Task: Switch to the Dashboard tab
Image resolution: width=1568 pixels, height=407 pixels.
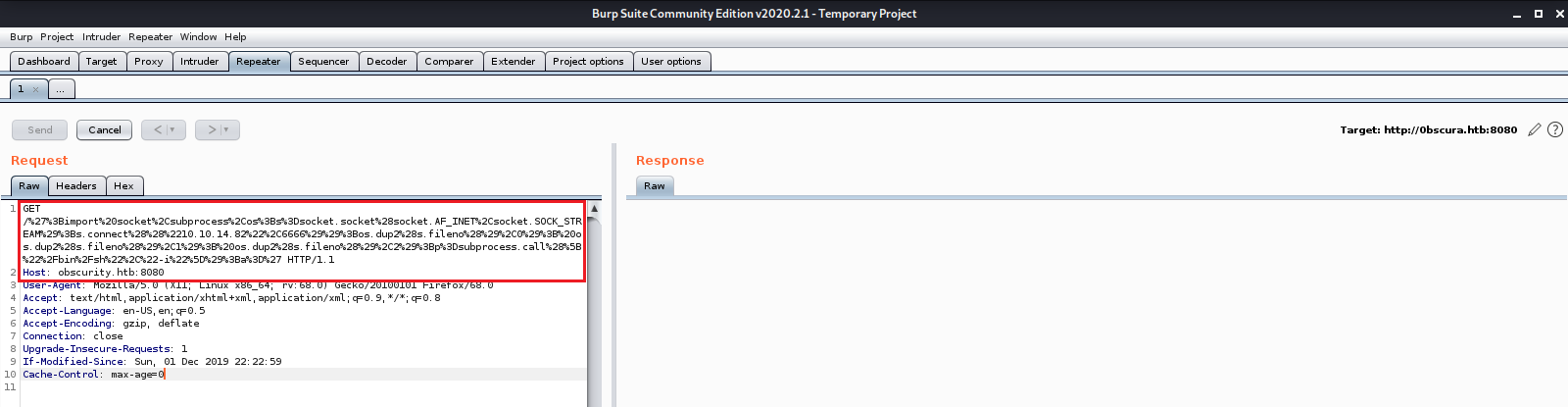Action: [44, 61]
